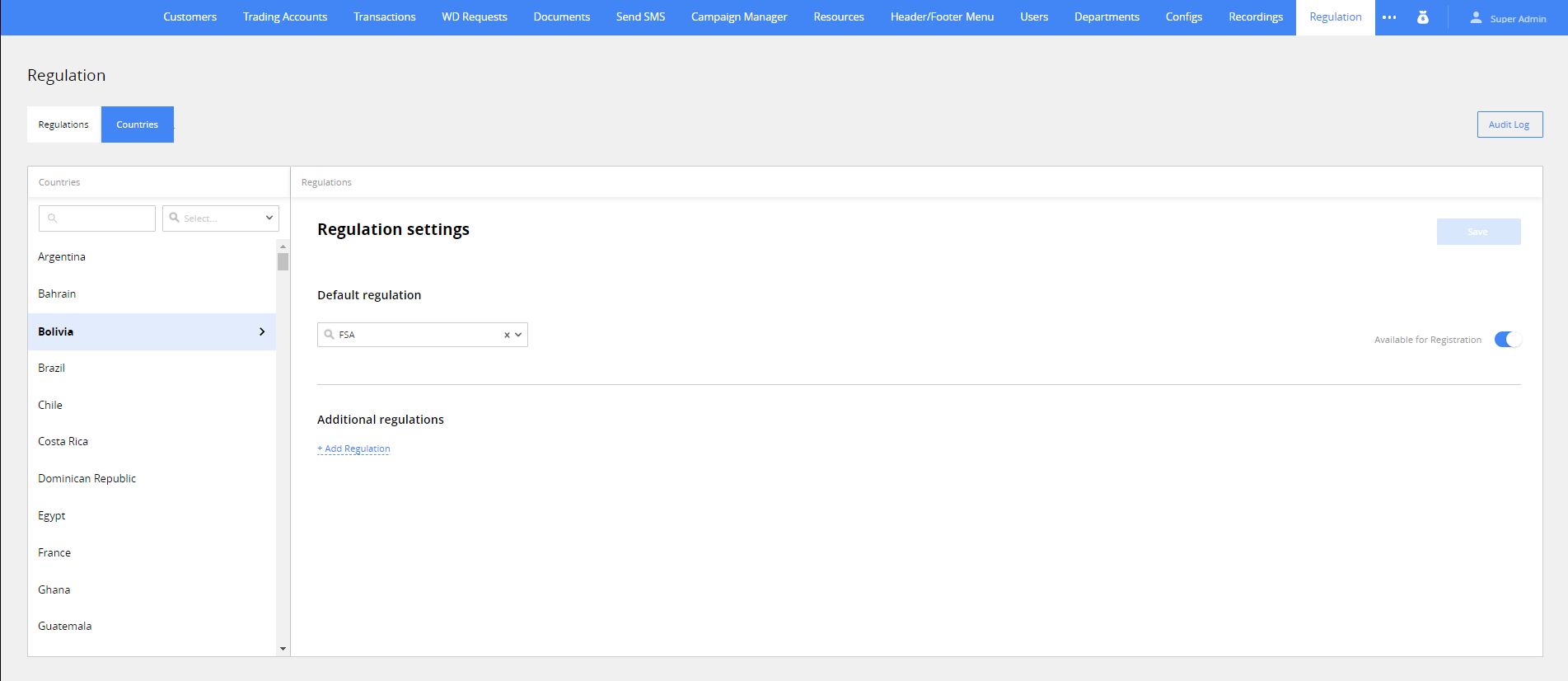Click the Super Admin account label
The height and width of the screenshot is (681, 1568).
pyautogui.click(x=1518, y=19)
